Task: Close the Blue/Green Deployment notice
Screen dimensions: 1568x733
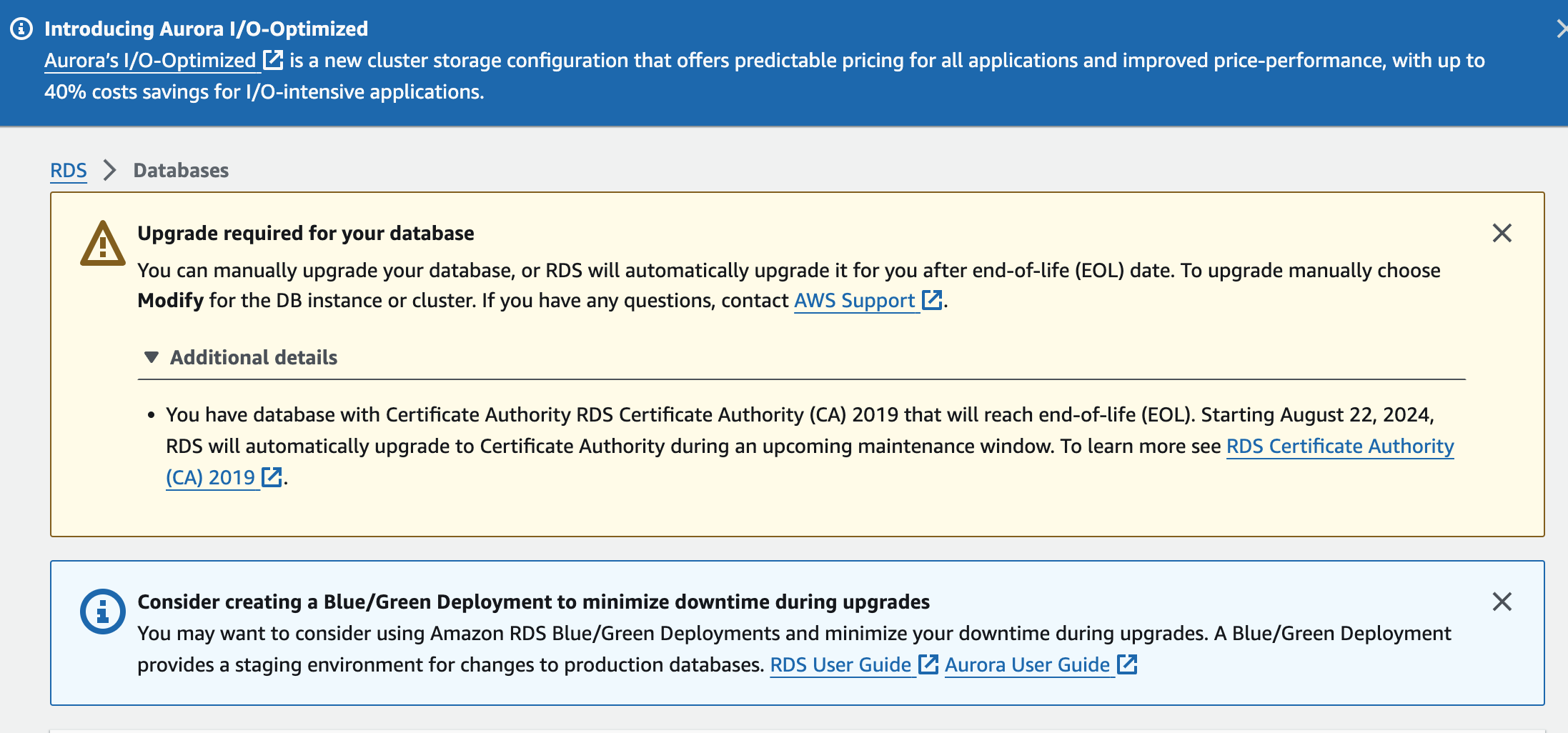Action: (x=1502, y=602)
